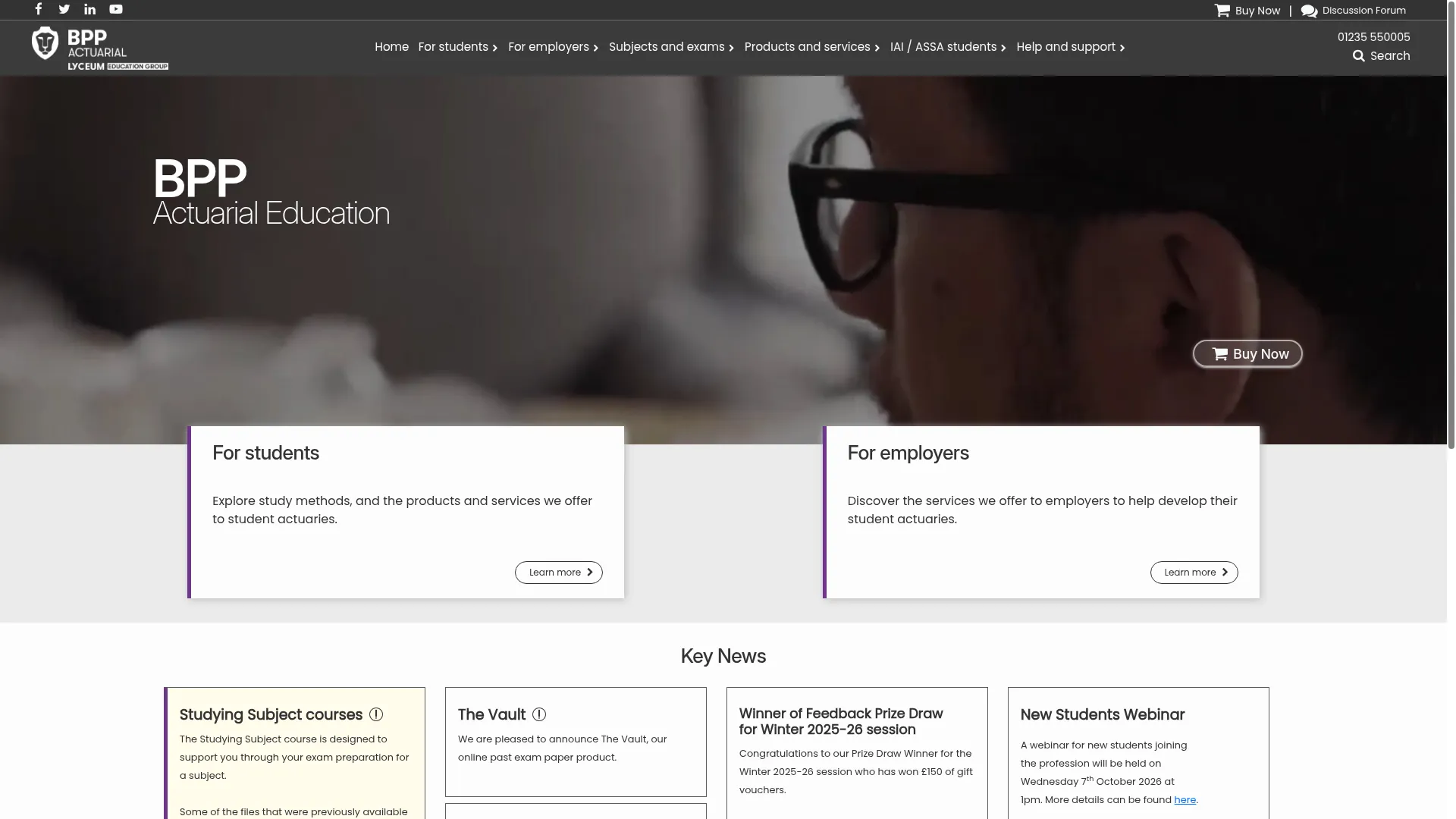Click the magnifying glass Search icon
The height and width of the screenshot is (819, 1456).
click(x=1358, y=56)
